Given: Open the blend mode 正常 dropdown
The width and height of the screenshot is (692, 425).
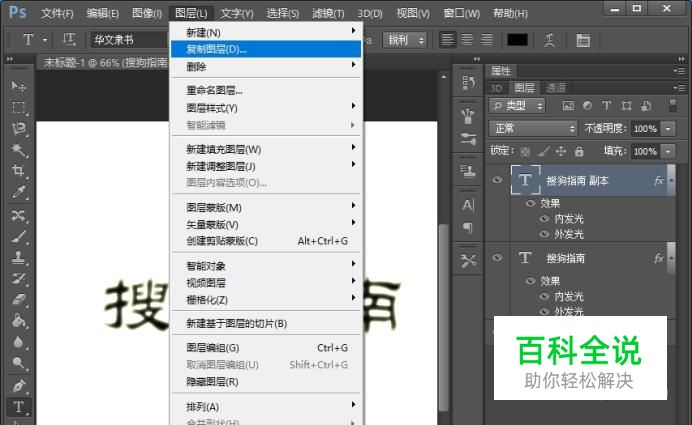Looking at the screenshot, I should pyautogui.click(x=533, y=128).
